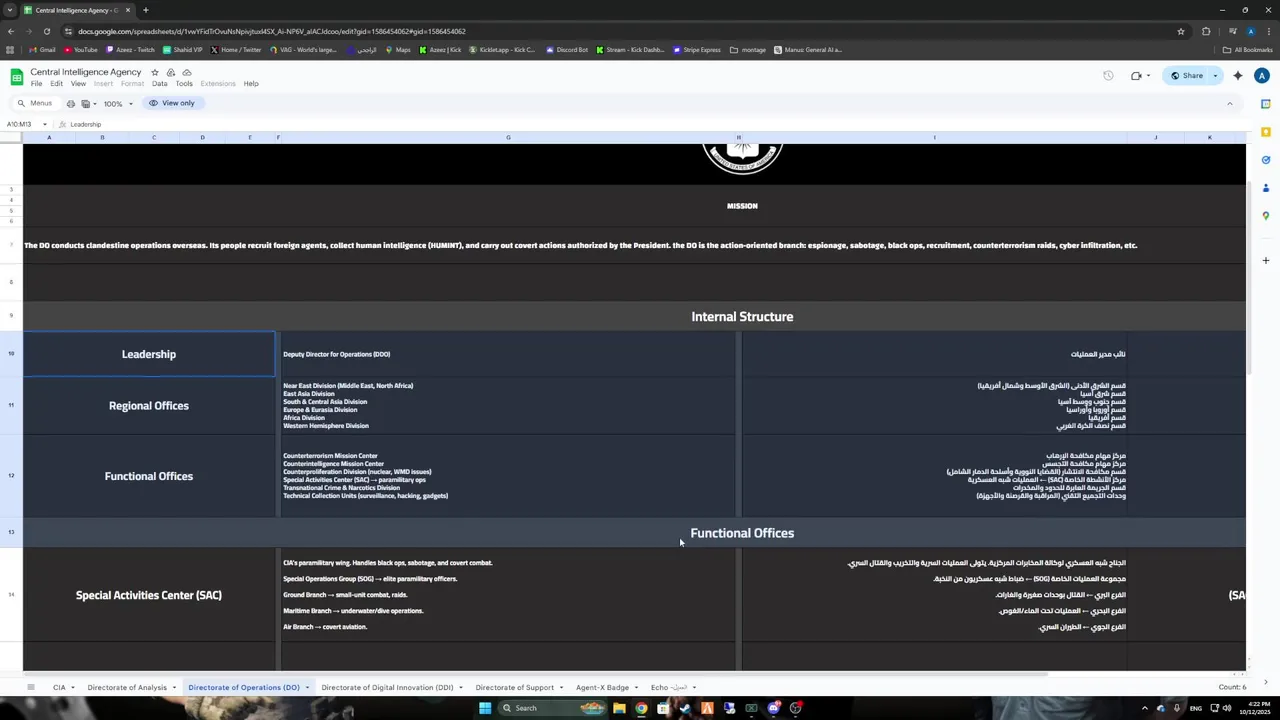Open version history clock icon

pos(1108,76)
